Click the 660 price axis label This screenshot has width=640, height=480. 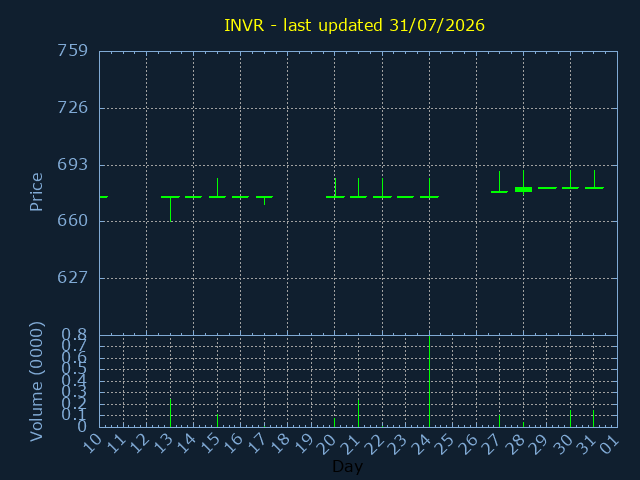72,221
